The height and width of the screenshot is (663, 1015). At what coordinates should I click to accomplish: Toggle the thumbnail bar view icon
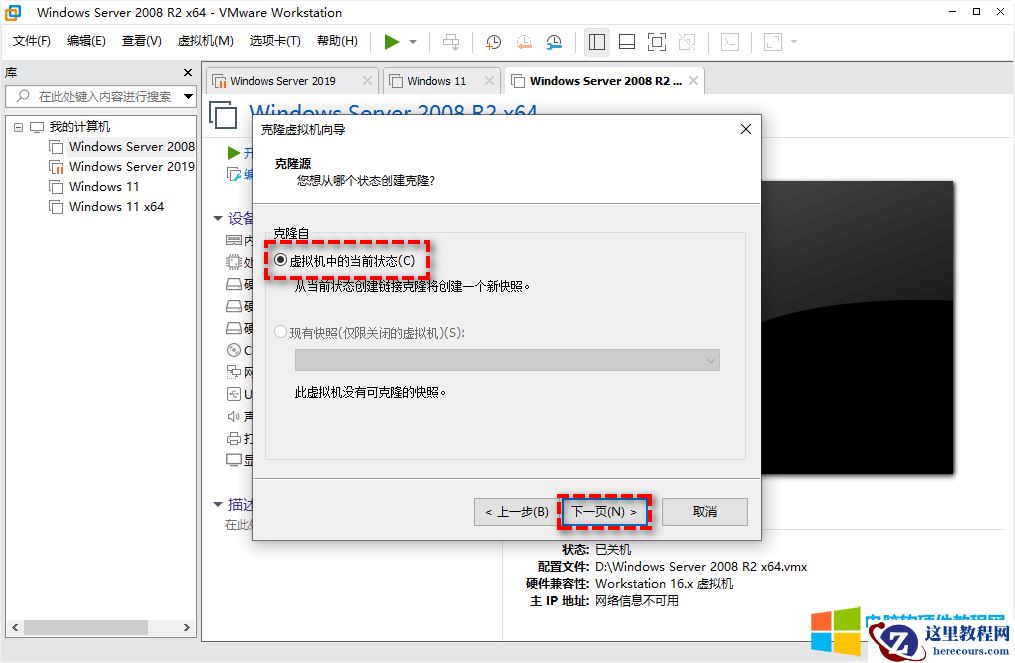coord(627,42)
